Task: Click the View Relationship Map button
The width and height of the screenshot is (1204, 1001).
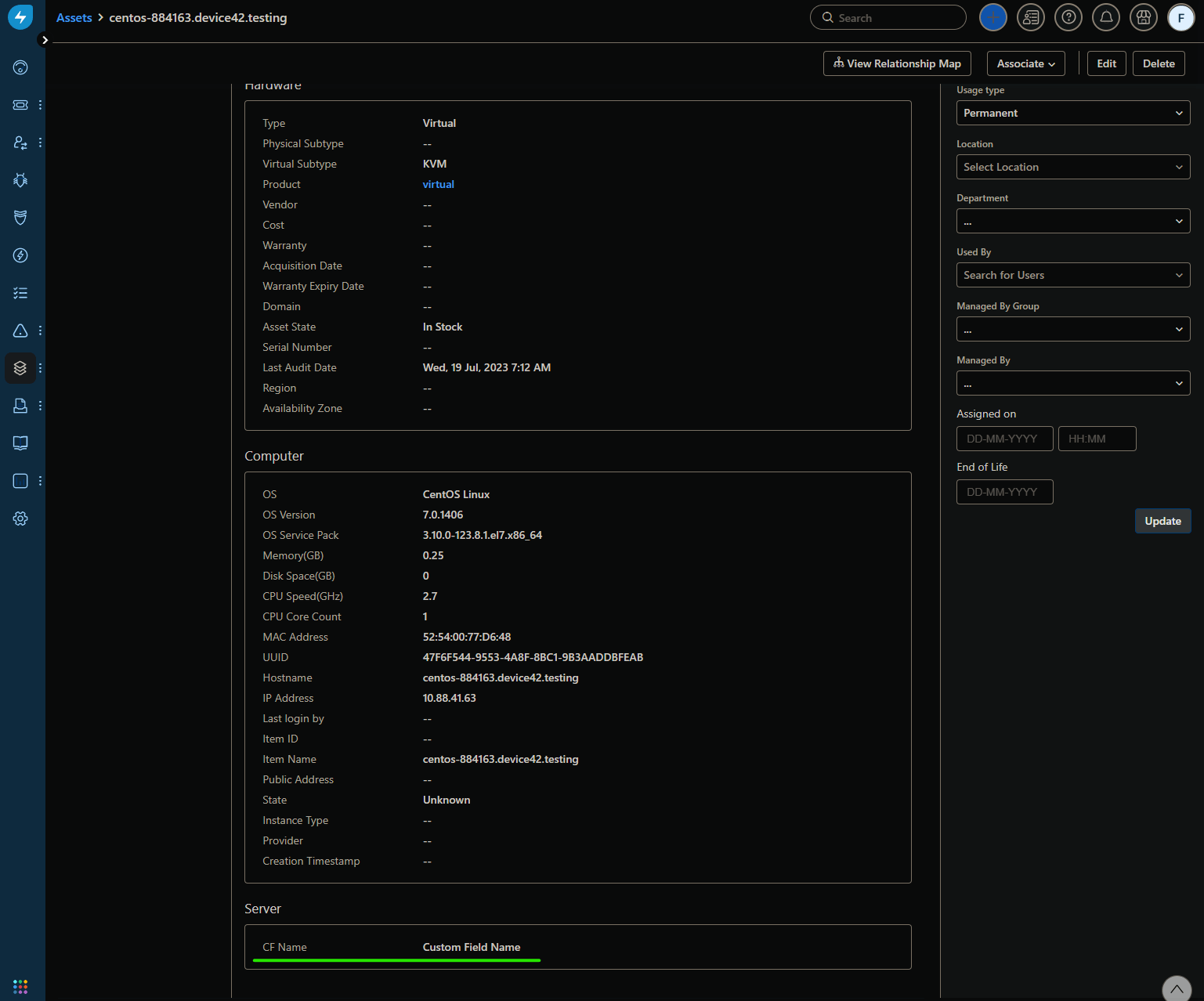Action: click(896, 63)
